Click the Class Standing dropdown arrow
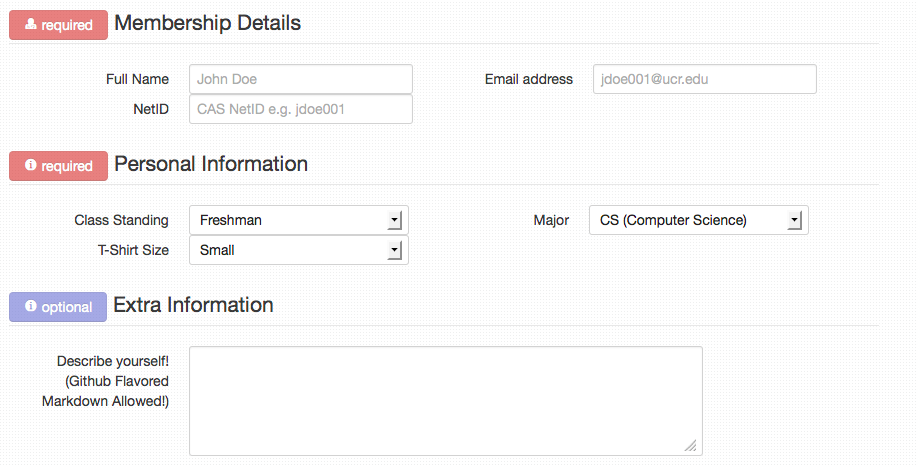 (x=395, y=220)
